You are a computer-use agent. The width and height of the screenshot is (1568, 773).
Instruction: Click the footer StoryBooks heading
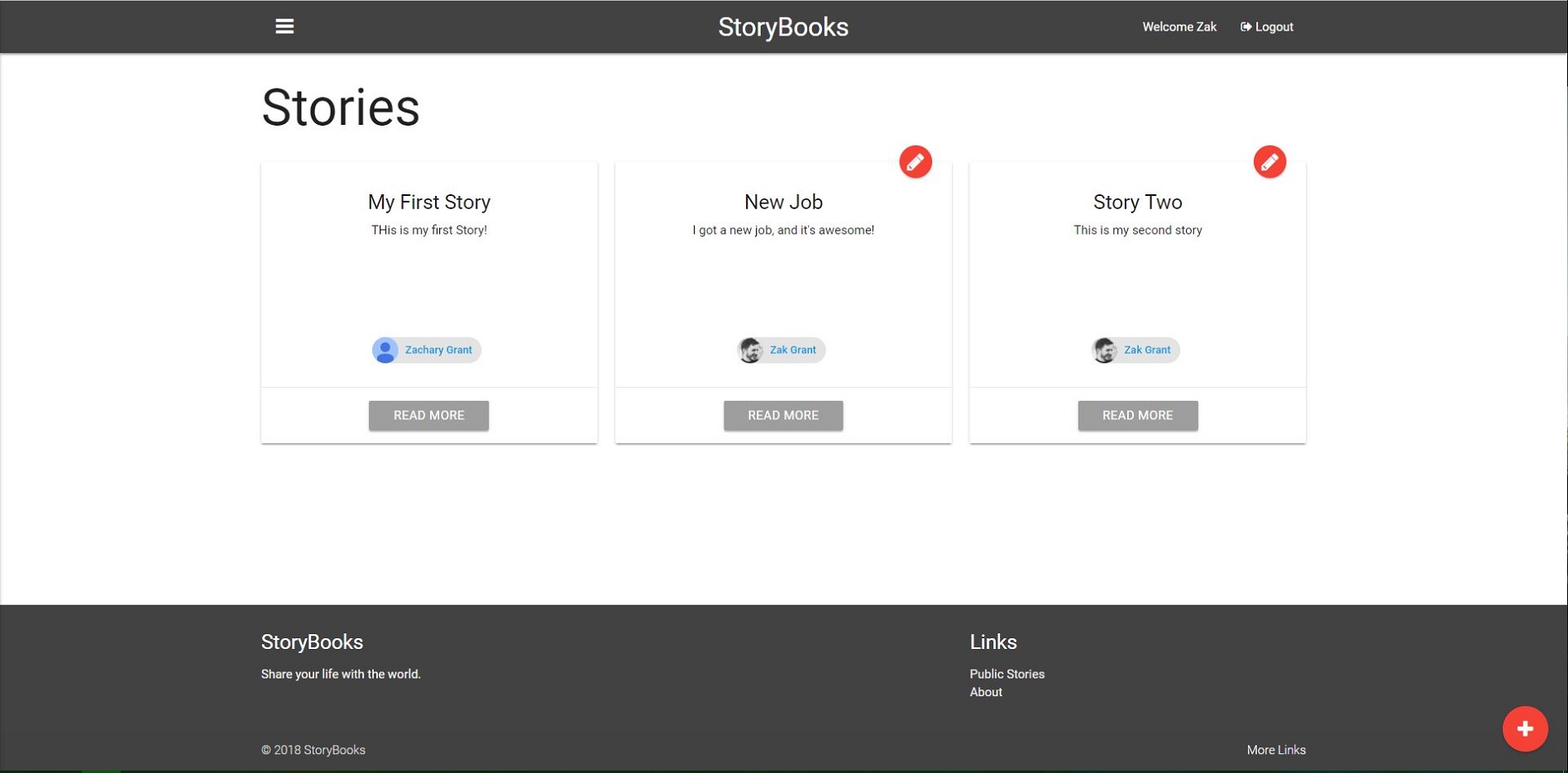[x=312, y=642]
